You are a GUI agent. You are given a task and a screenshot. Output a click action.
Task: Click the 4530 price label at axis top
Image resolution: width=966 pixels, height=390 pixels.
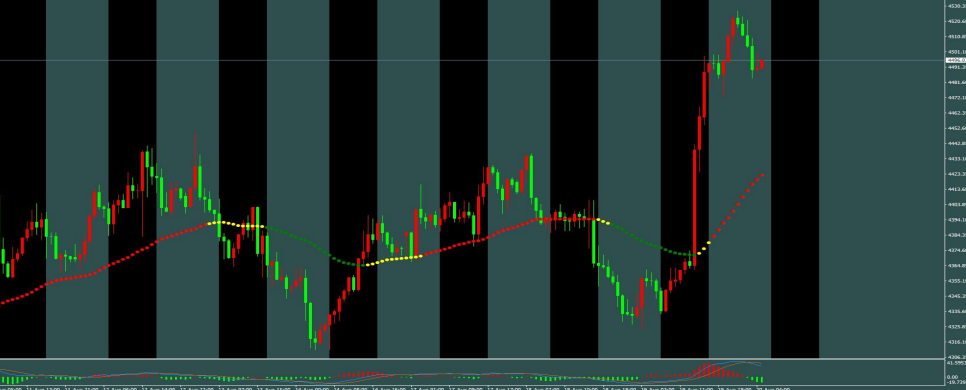(x=956, y=6)
